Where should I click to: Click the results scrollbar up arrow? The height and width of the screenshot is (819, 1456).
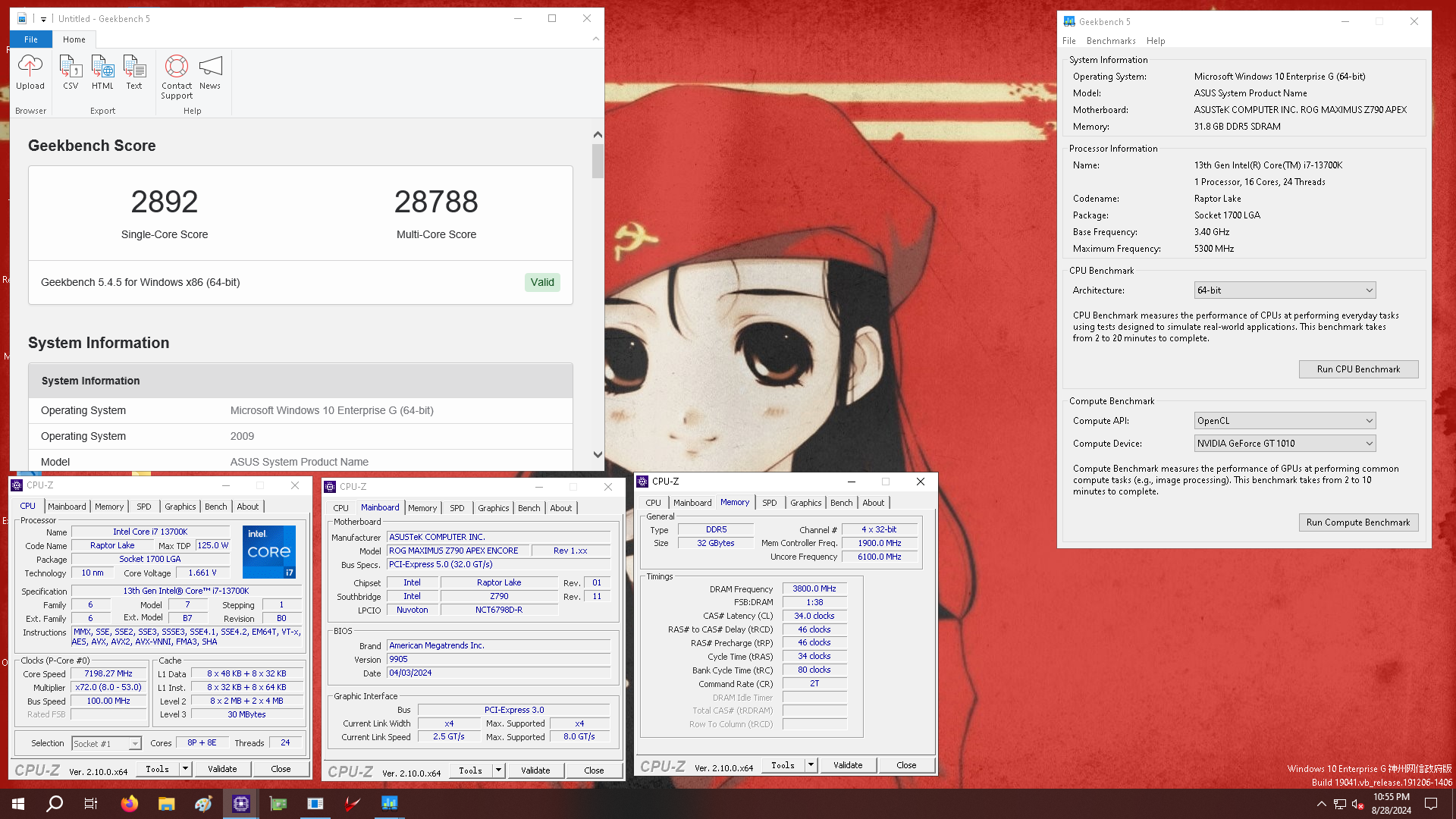pos(598,134)
